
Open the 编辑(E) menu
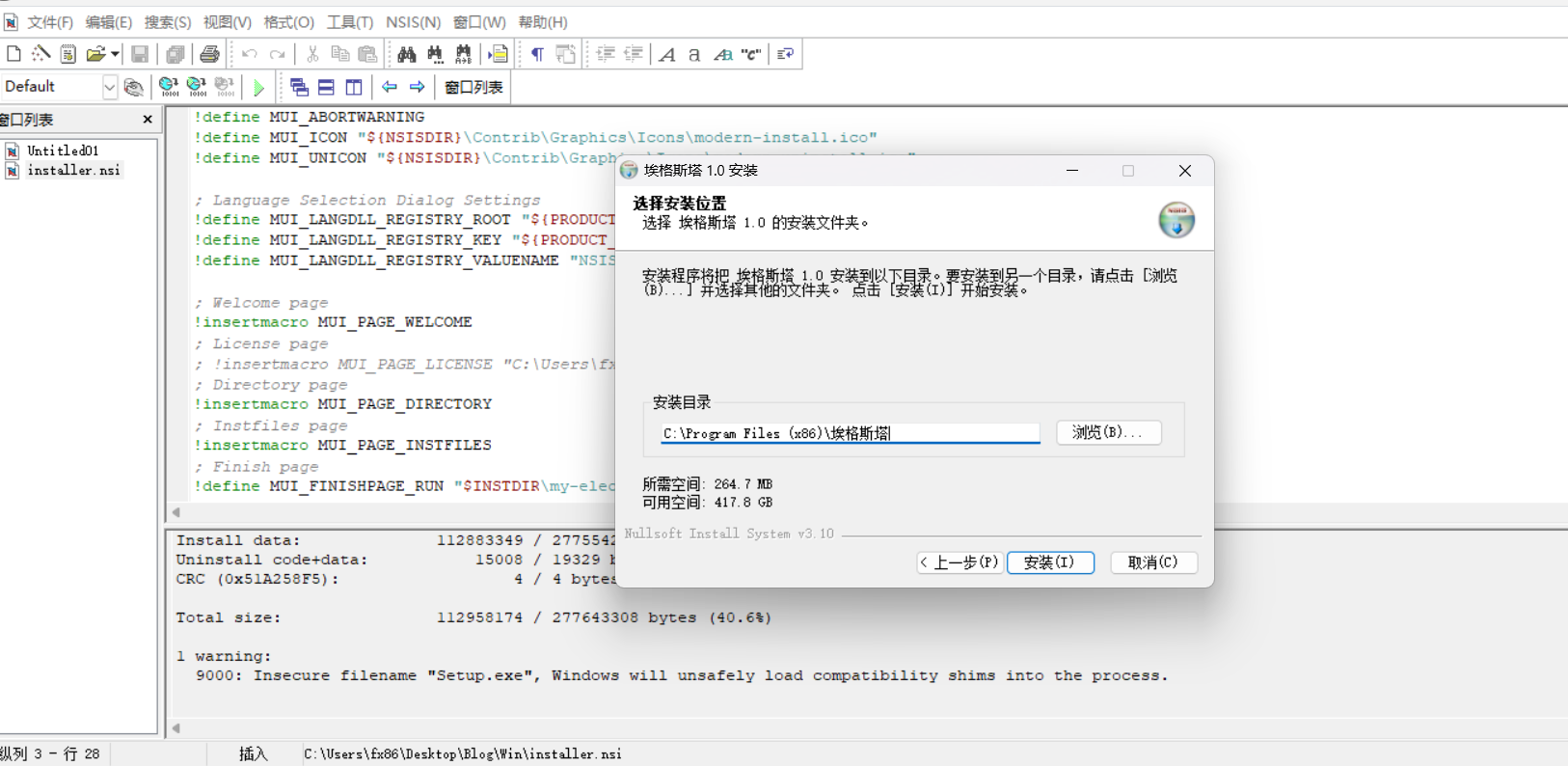(109, 21)
